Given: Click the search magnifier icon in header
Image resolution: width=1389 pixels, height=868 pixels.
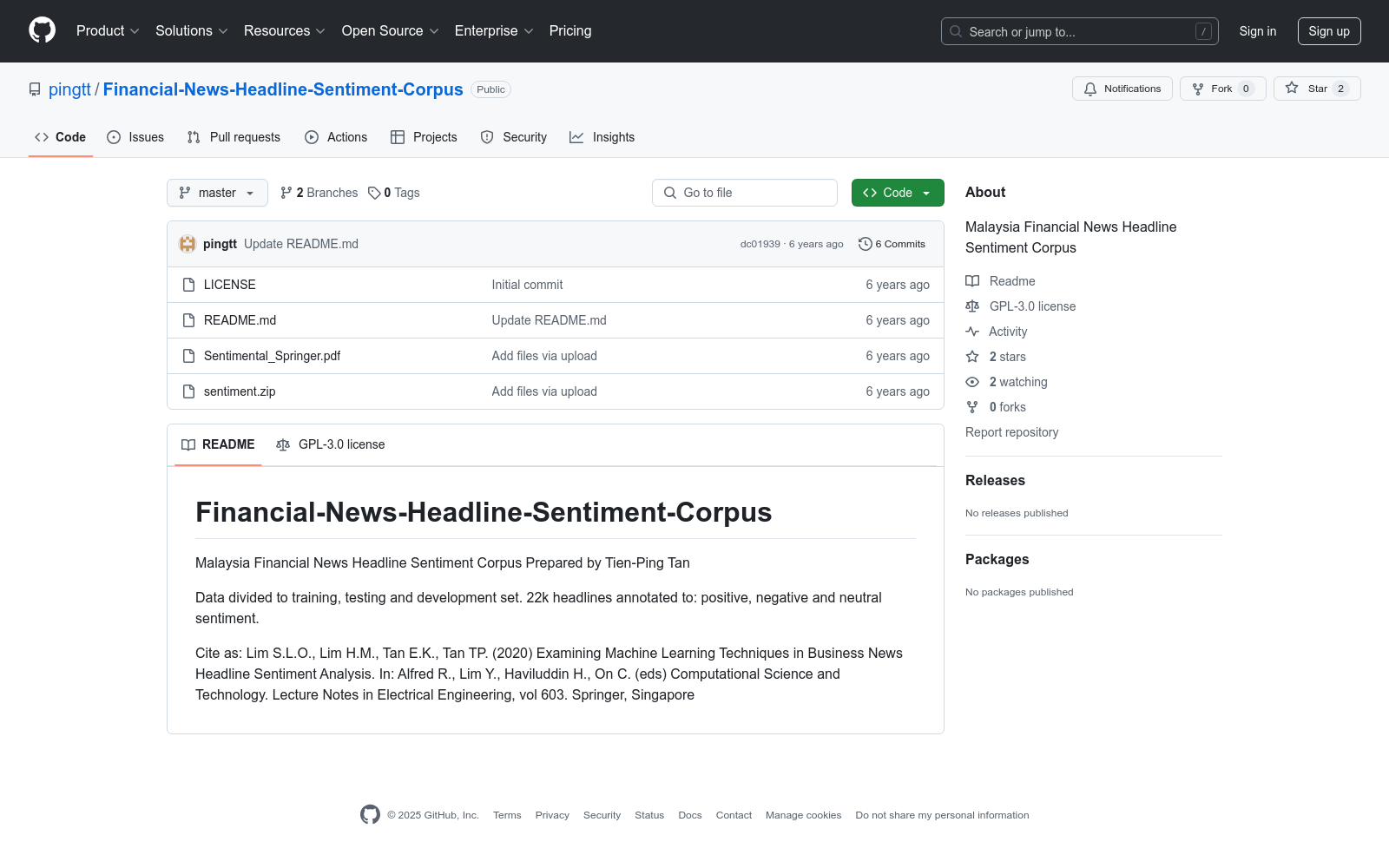Looking at the screenshot, I should [956, 31].
